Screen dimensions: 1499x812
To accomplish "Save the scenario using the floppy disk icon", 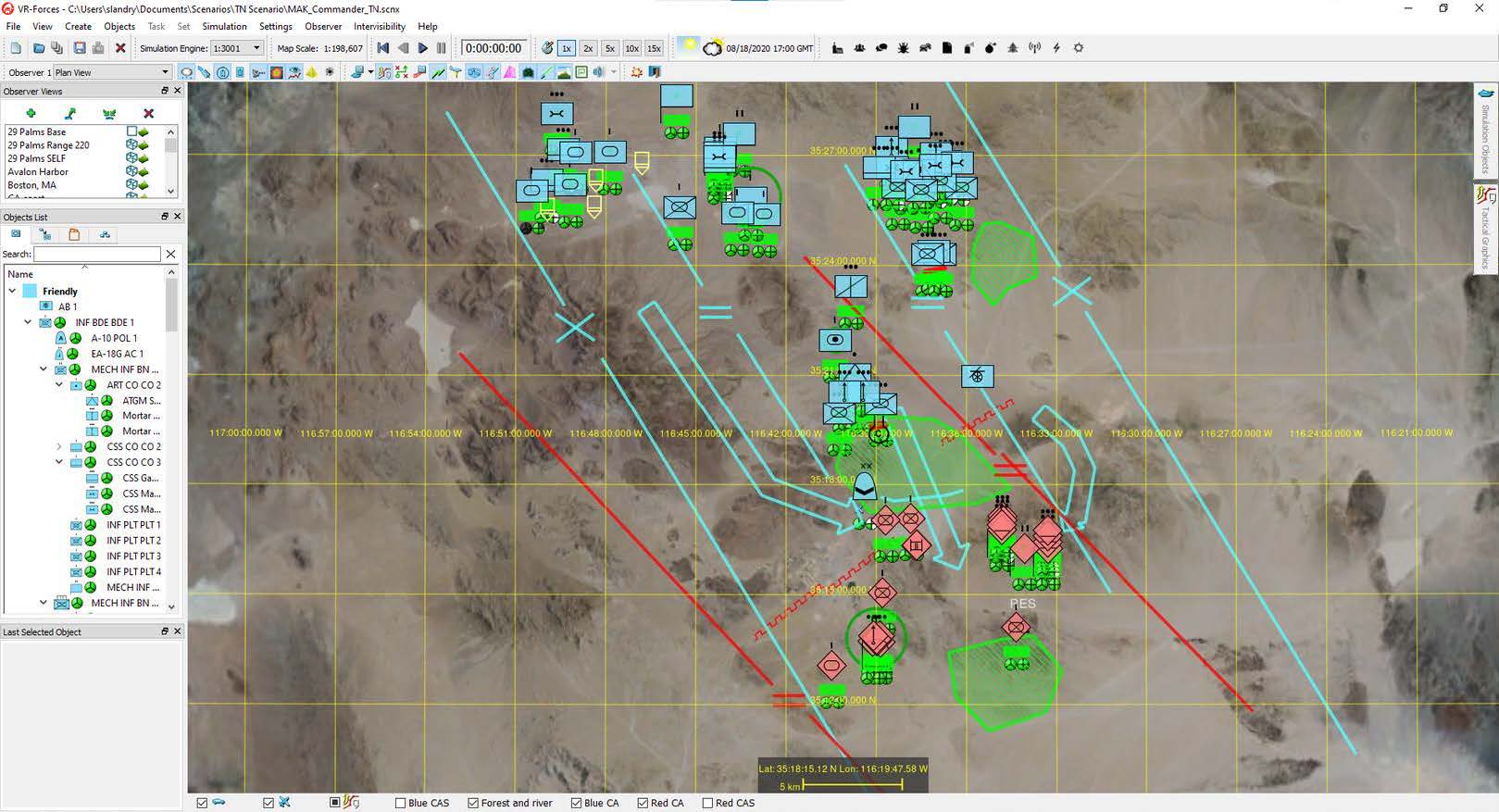I will pyautogui.click(x=80, y=48).
